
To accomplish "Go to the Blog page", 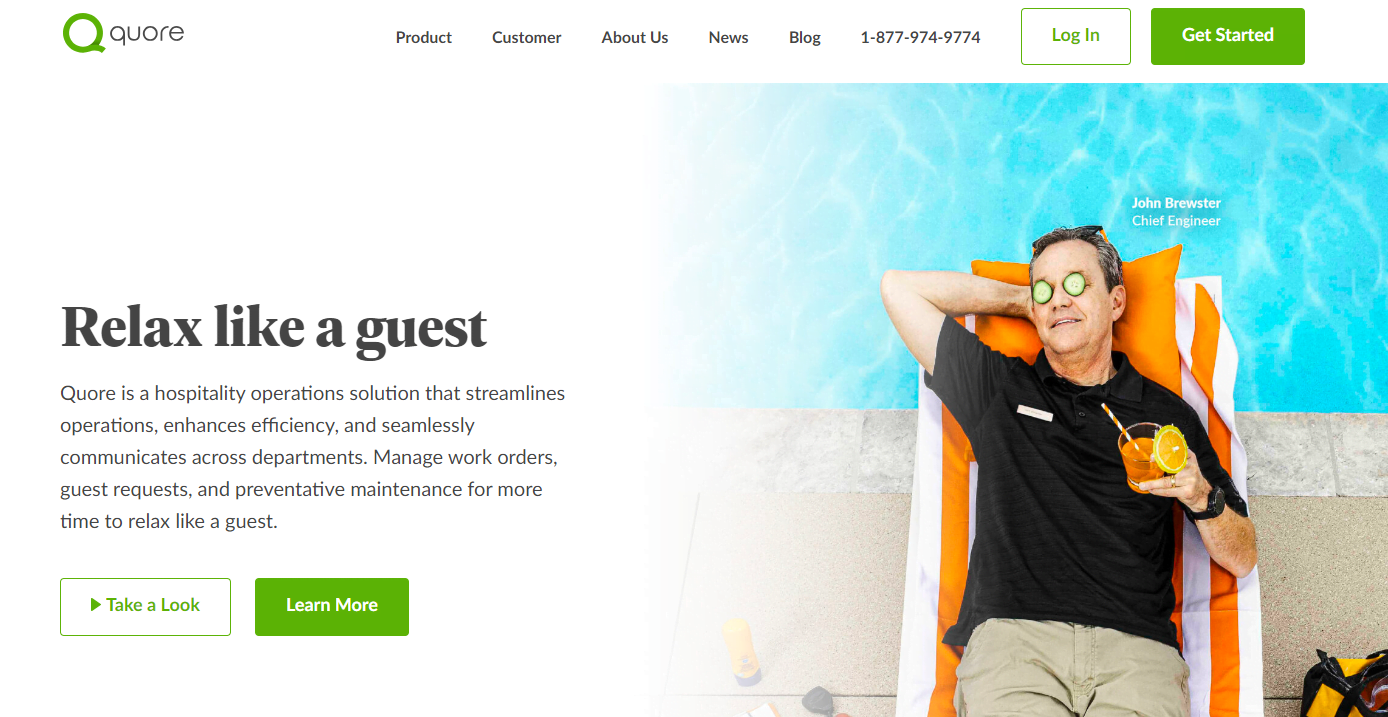I will pyautogui.click(x=805, y=37).
